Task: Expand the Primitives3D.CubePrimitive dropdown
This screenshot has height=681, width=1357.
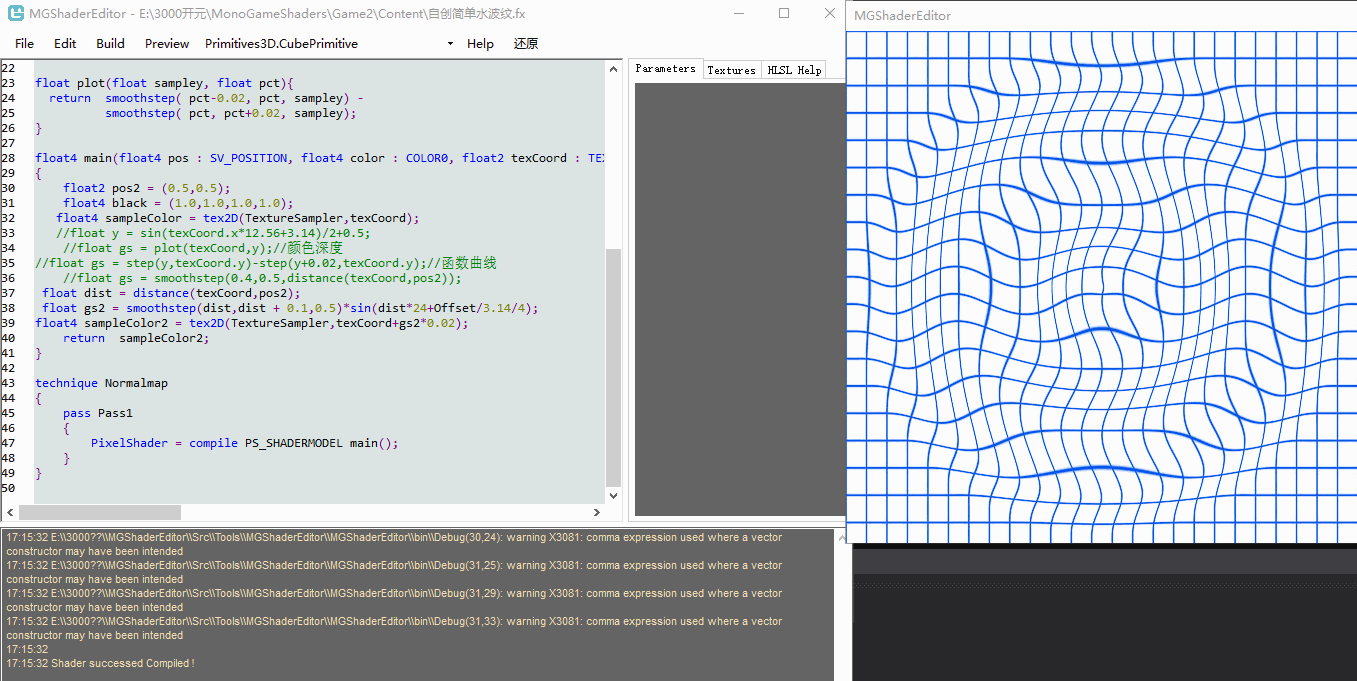Action: tap(450, 44)
